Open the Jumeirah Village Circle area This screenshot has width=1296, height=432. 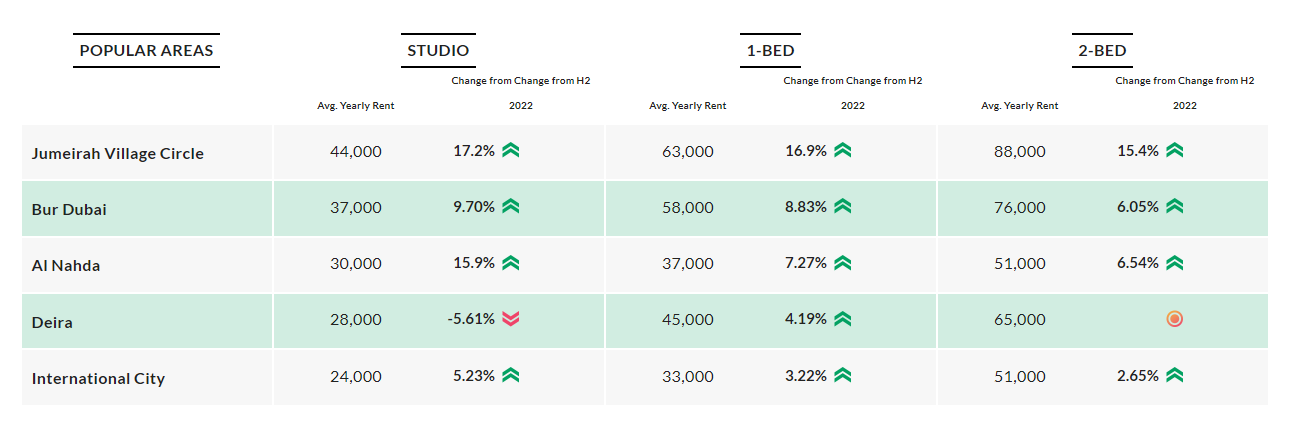point(117,154)
